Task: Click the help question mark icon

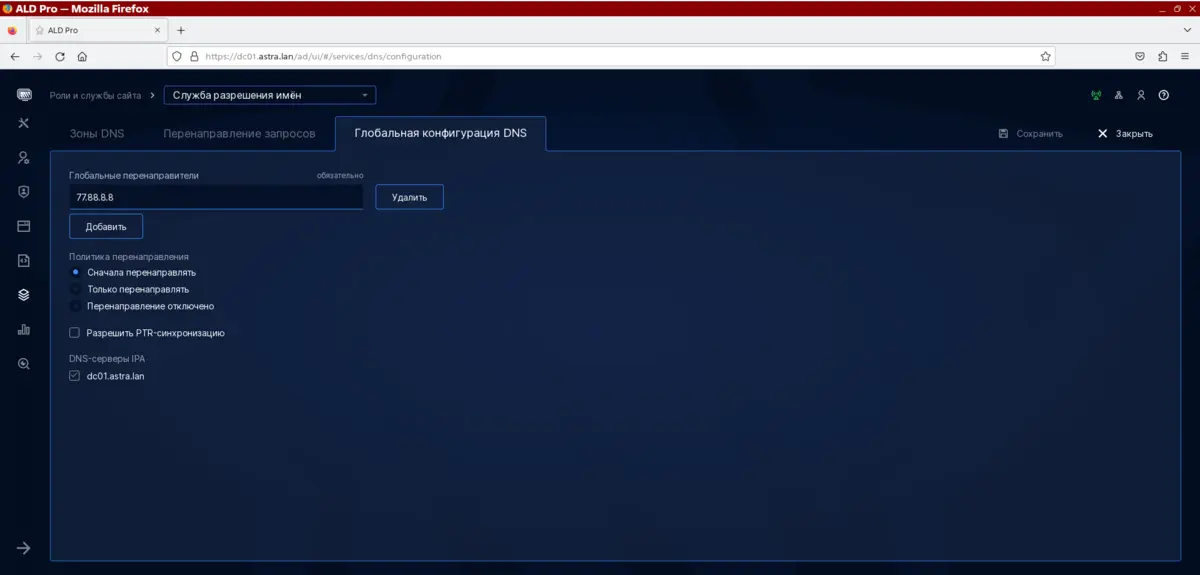Action: pyautogui.click(x=1164, y=96)
